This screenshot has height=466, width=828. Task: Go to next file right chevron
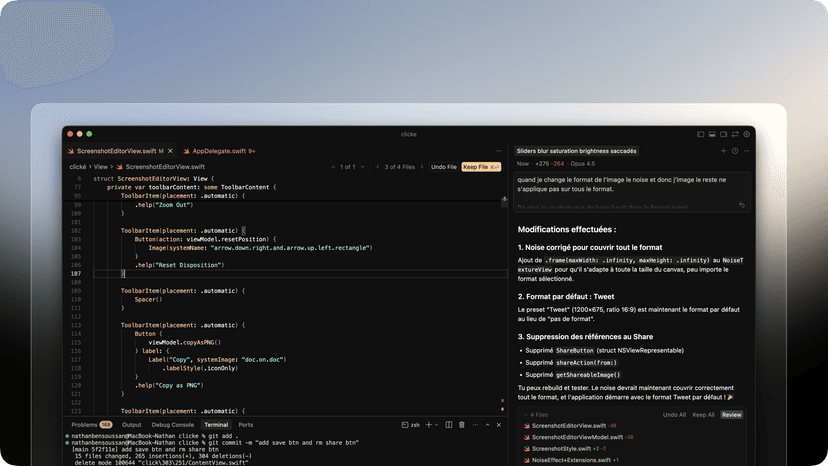(x=421, y=167)
